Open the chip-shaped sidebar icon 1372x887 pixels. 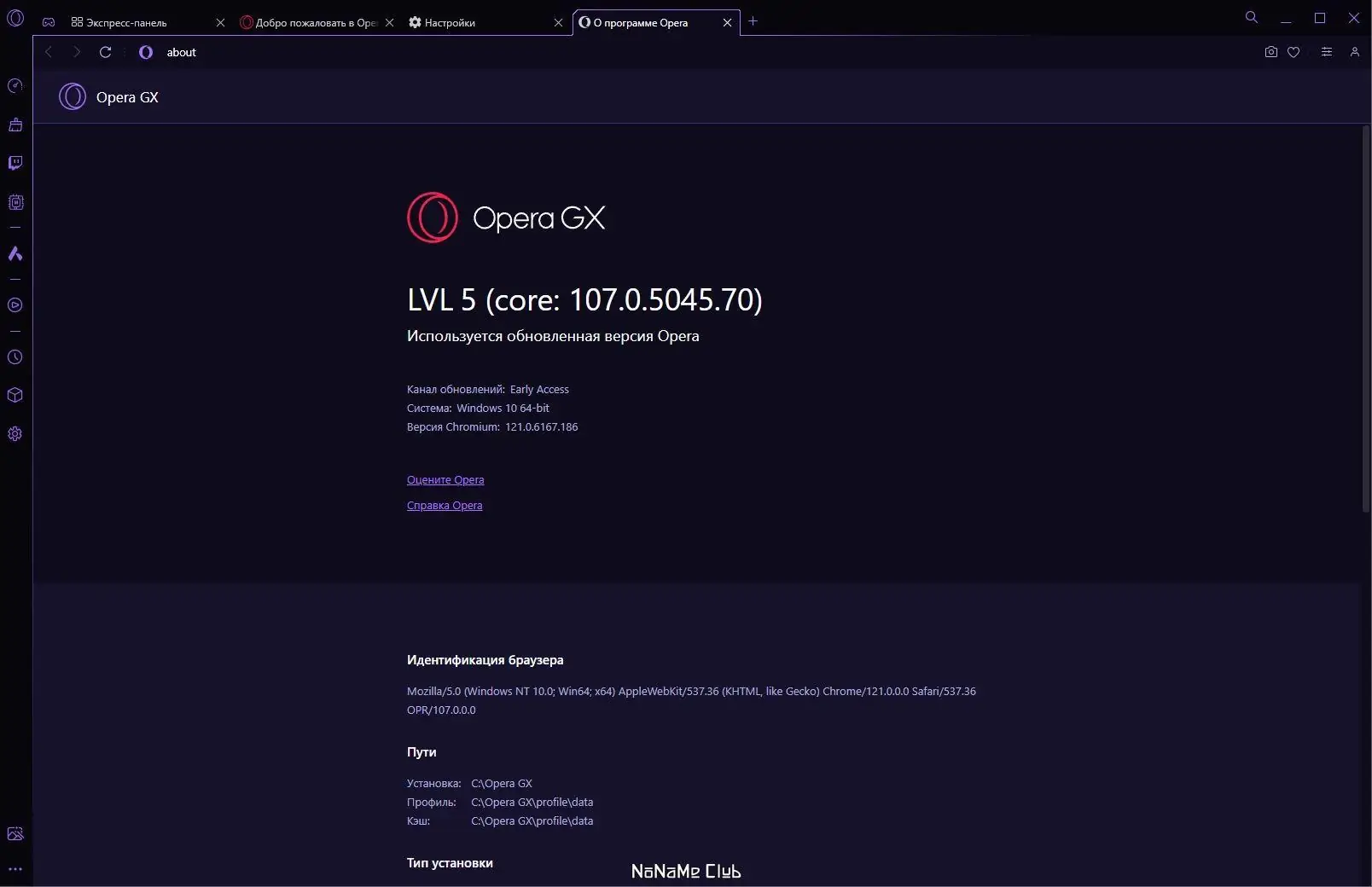[x=15, y=202]
